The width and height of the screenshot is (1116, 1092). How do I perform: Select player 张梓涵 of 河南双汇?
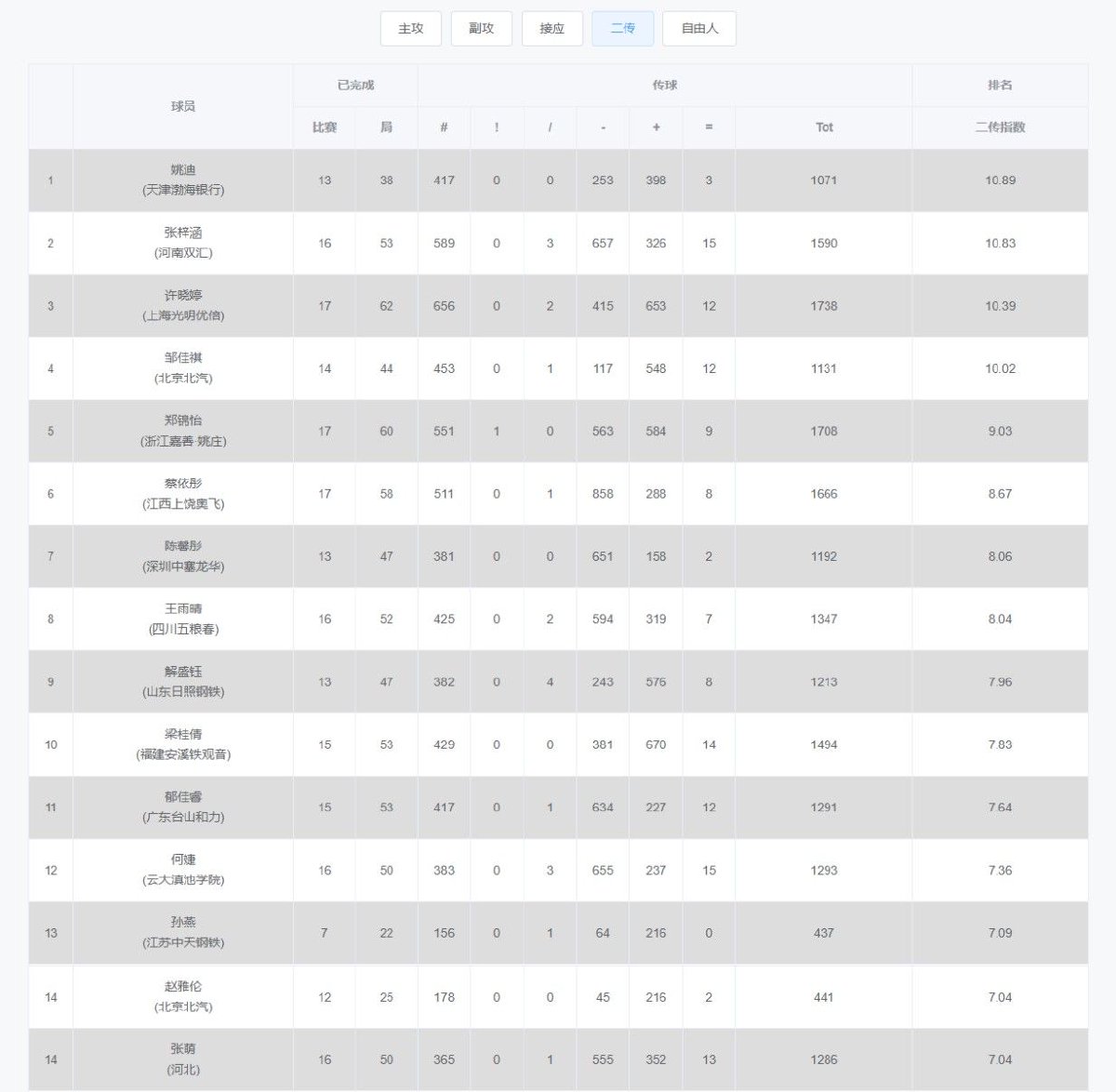(x=183, y=233)
